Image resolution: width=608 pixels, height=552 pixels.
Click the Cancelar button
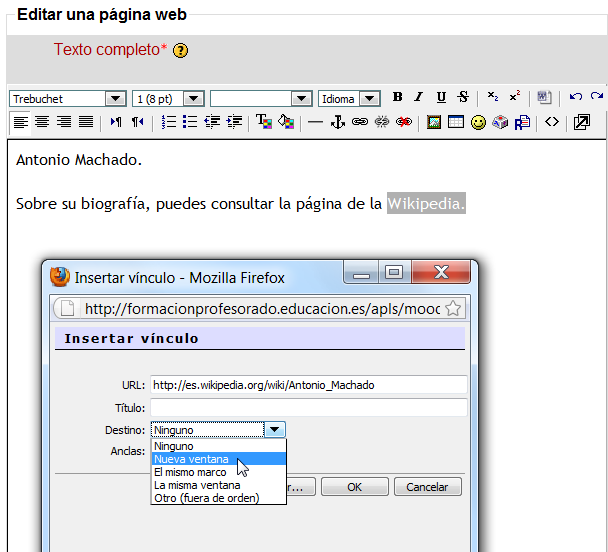click(x=427, y=487)
